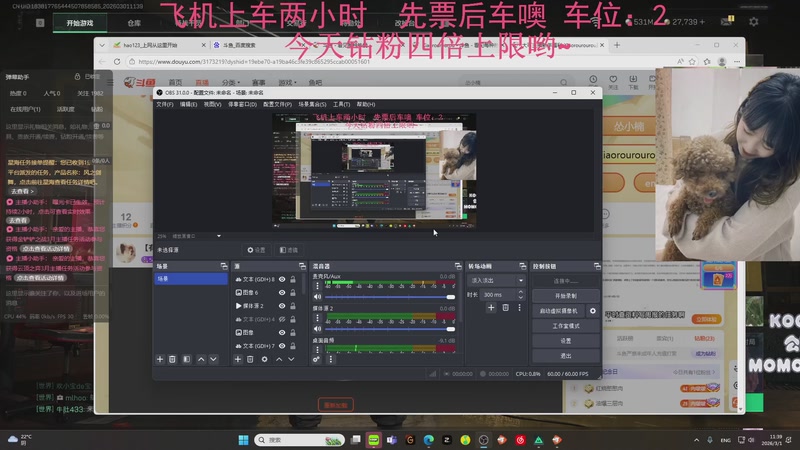The image size is (800, 450).
Task: Mute the 媒体源 2 speaker icon
Action: [x=317, y=329]
